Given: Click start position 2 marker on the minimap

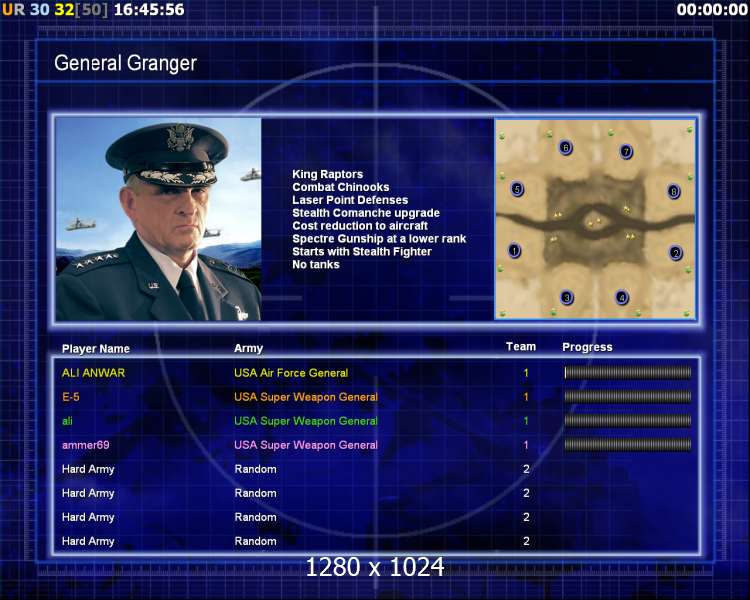Looking at the screenshot, I should (x=675, y=253).
